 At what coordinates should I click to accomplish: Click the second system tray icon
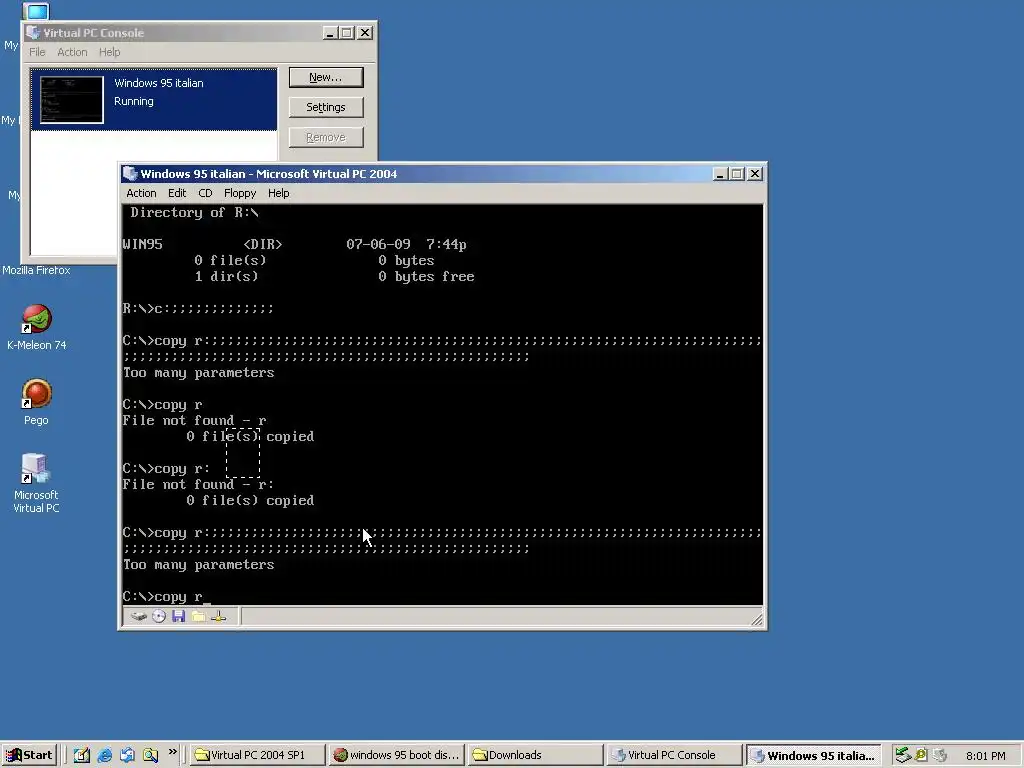click(x=921, y=755)
